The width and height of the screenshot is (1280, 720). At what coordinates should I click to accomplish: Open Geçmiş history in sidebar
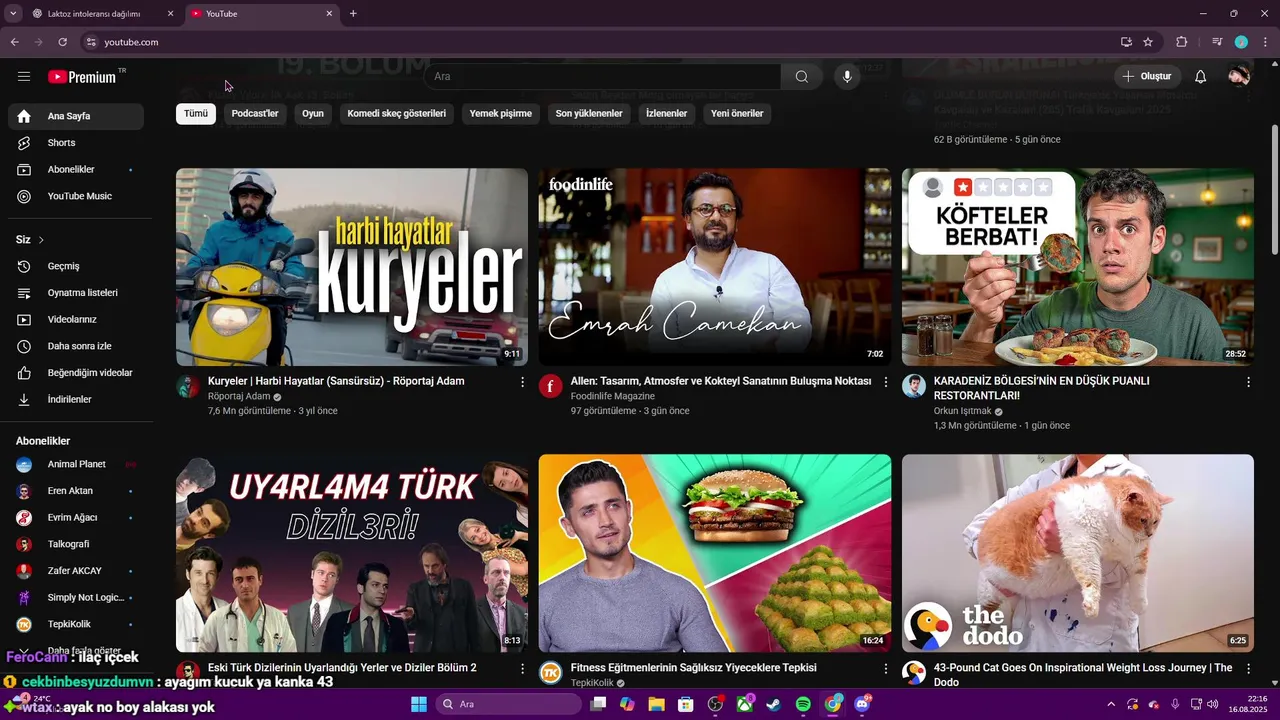point(76,266)
